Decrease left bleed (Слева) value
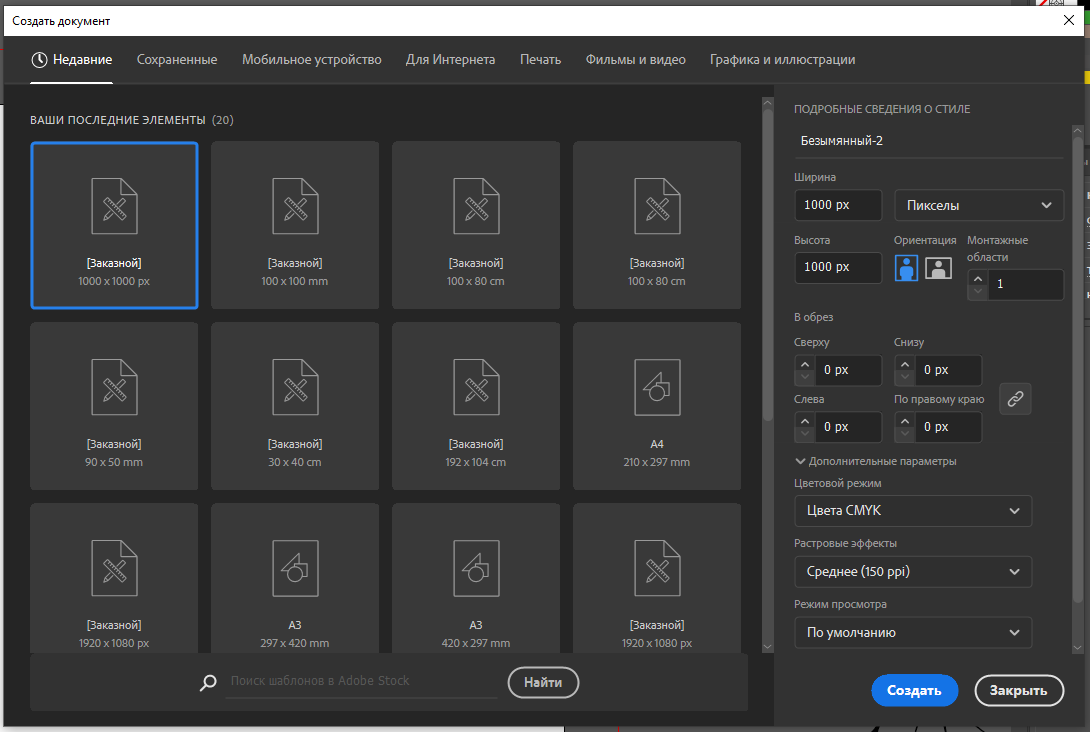Viewport: 1090px width, 732px height. pyautogui.click(x=804, y=434)
